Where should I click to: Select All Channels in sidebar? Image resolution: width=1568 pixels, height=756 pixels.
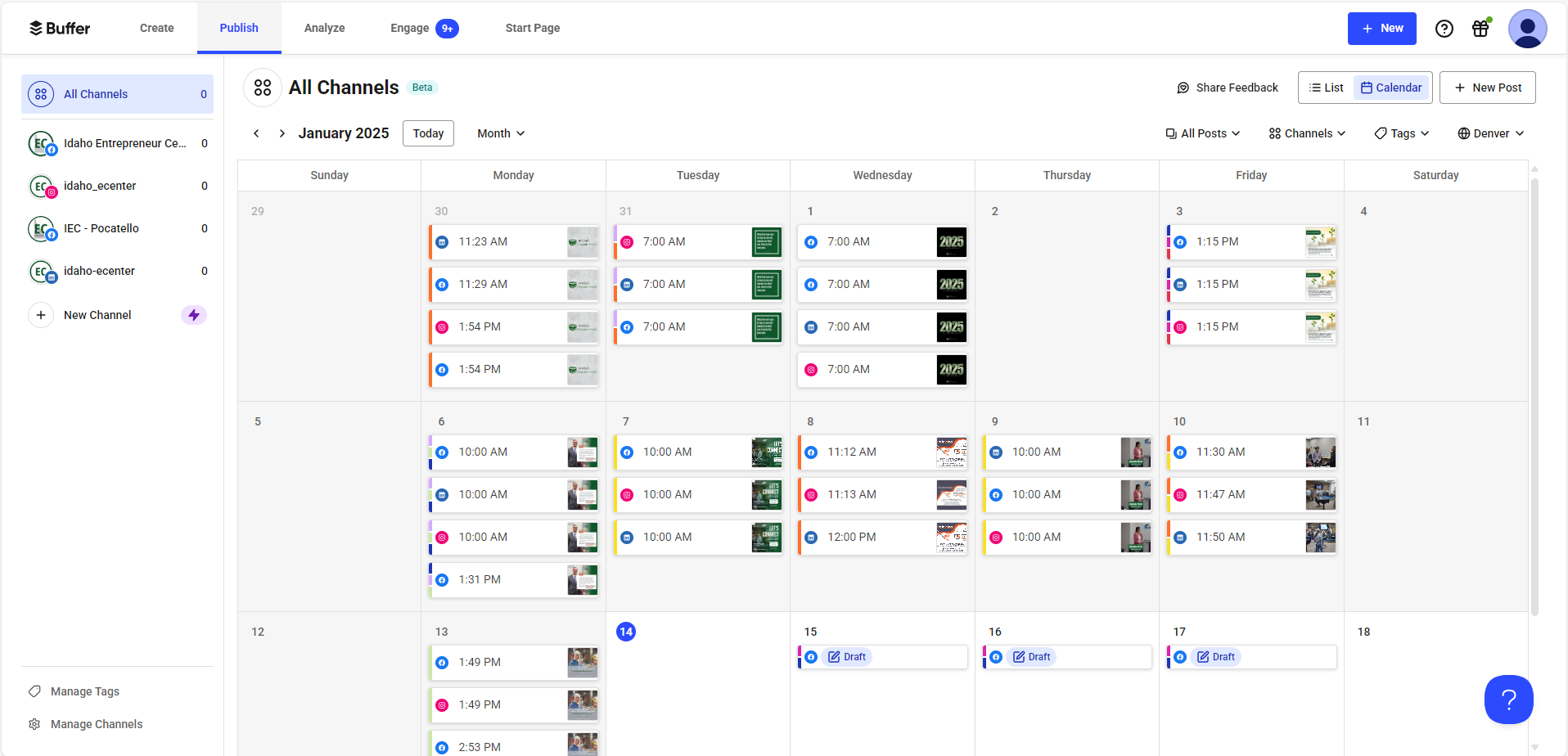pos(117,94)
